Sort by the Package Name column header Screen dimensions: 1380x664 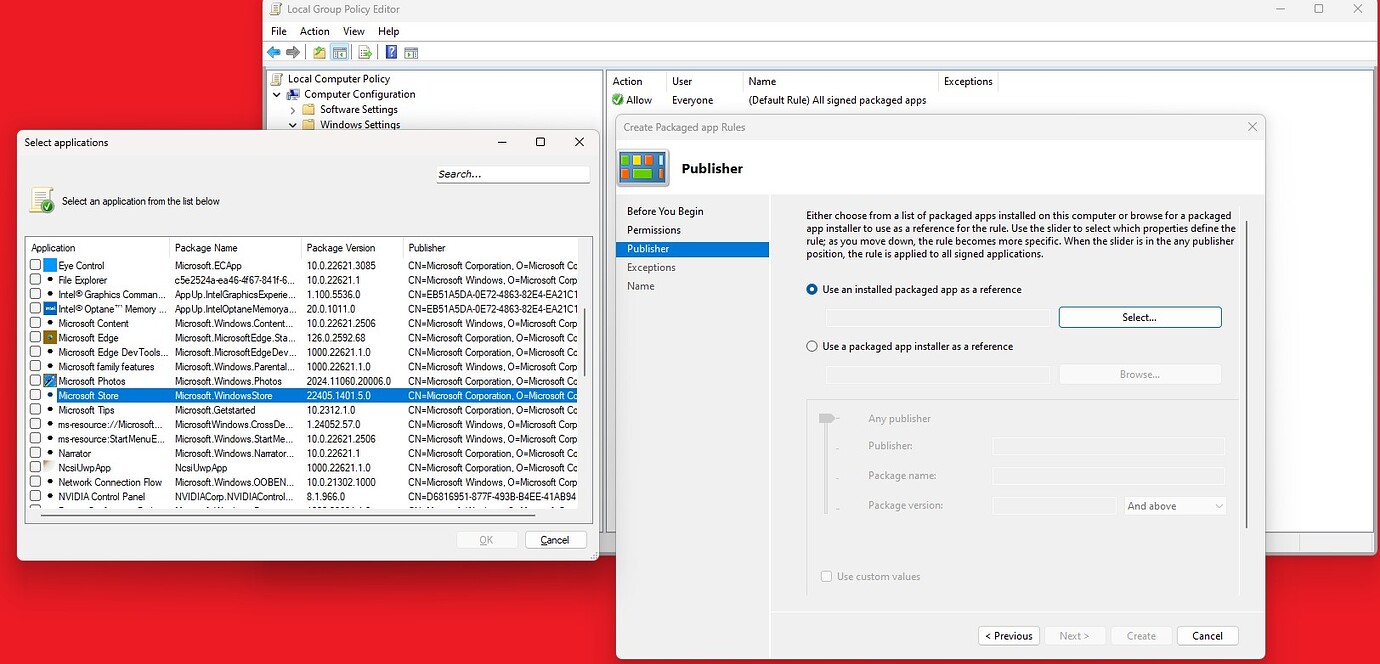235,248
